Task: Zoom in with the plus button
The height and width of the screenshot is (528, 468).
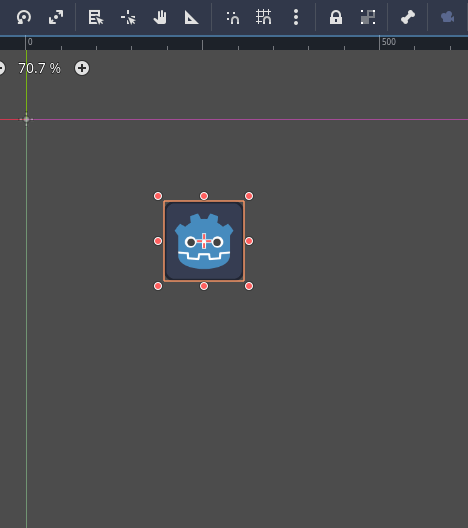Action: [x=82, y=68]
